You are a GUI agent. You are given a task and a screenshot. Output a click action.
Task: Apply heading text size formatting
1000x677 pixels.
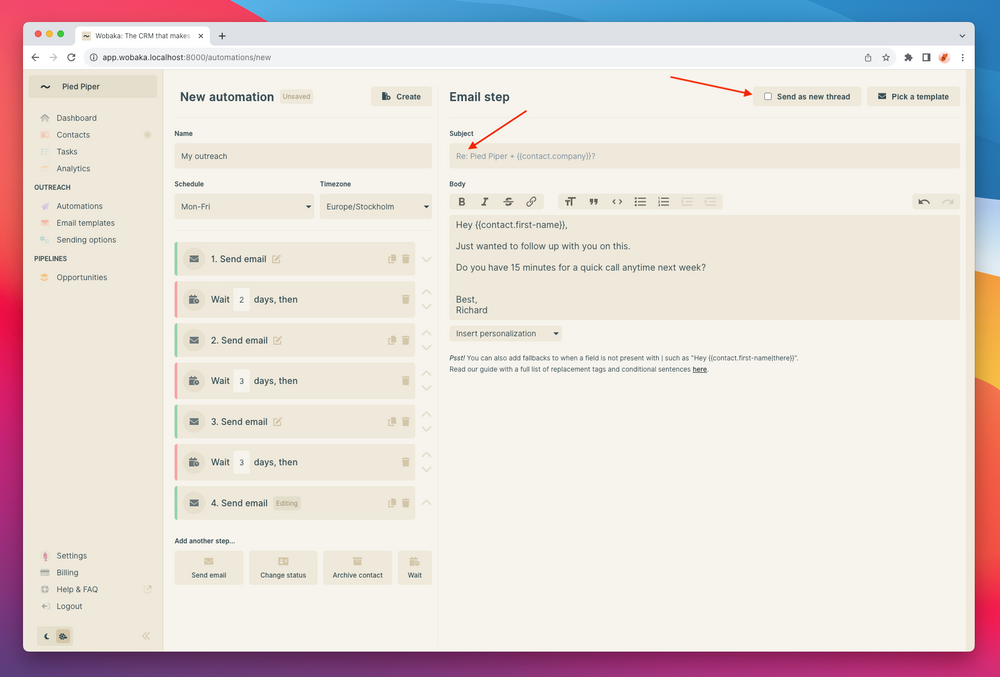(x=570, y=201)
